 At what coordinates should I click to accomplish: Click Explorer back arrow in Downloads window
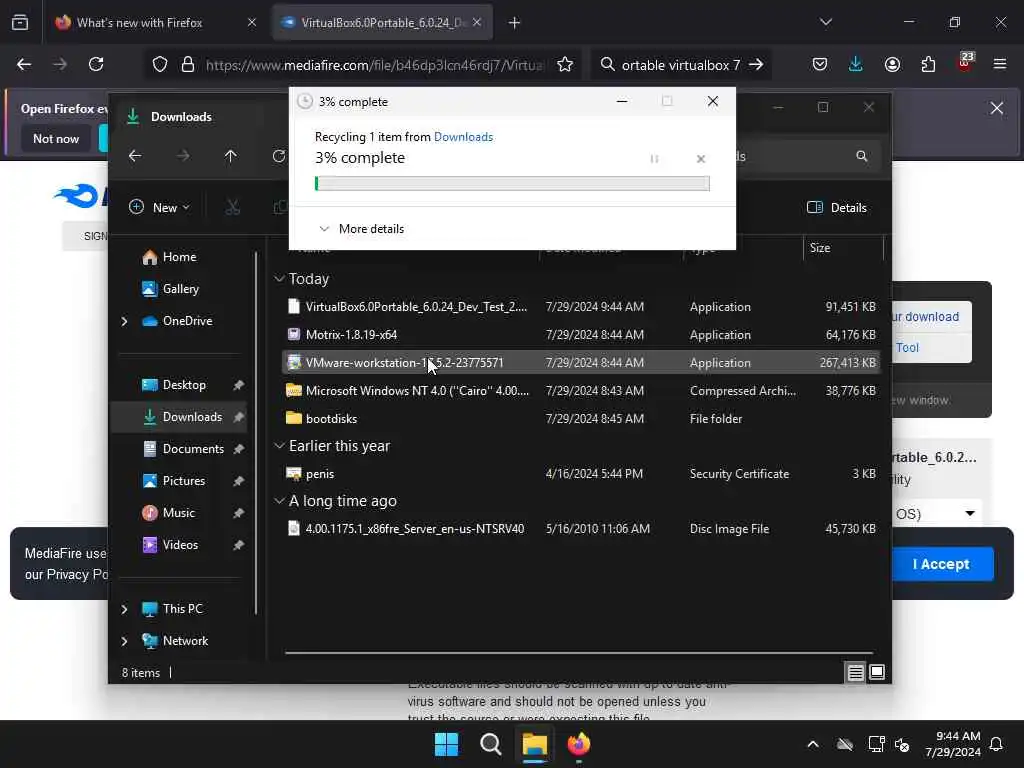tap(135, 156)
